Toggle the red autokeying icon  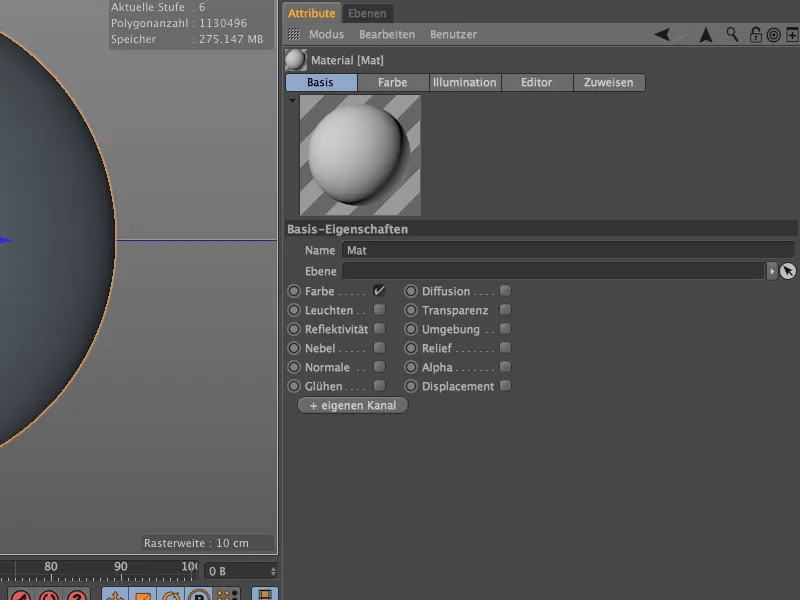49,595
